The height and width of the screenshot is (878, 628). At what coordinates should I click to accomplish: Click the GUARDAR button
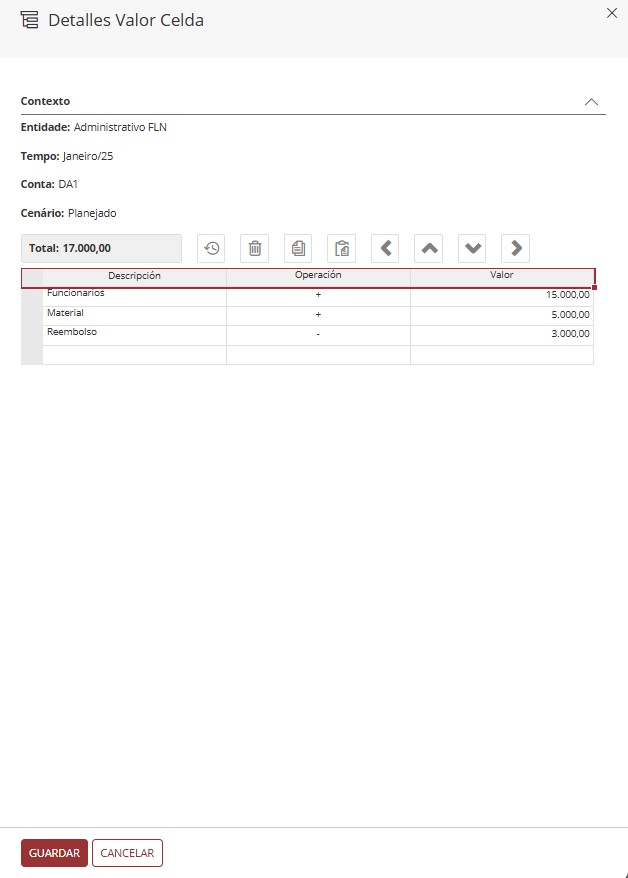54,853
